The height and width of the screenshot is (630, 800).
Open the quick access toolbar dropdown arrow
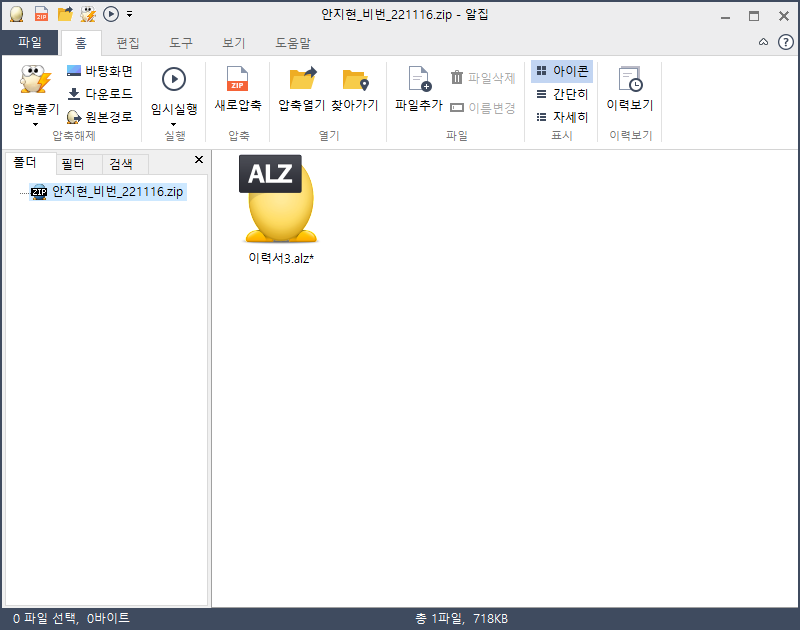point(130,14)
